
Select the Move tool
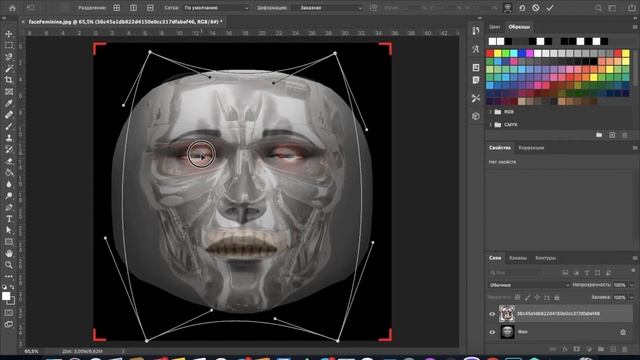[x=9, y=34]
